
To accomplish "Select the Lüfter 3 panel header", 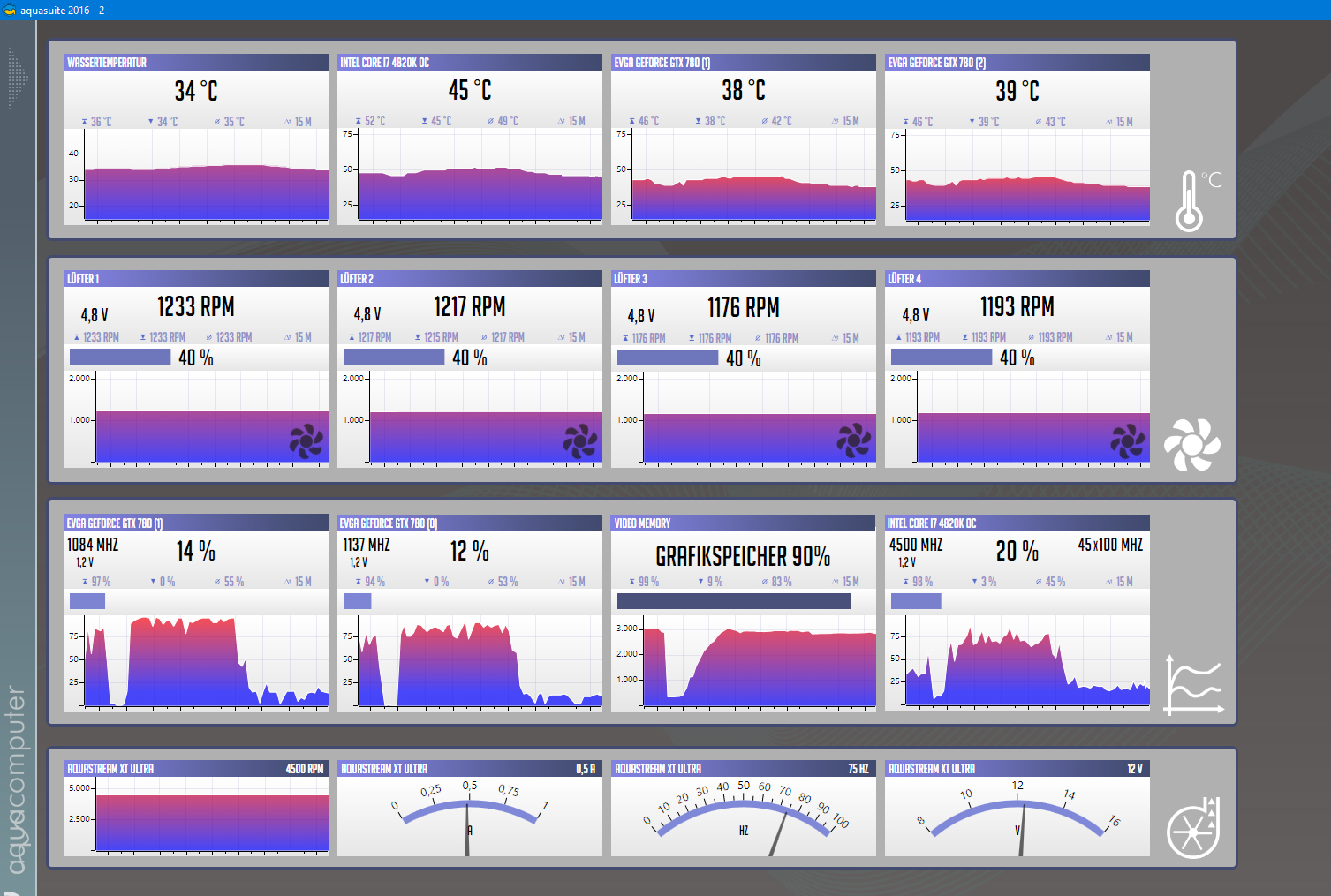I will (744, 279).
